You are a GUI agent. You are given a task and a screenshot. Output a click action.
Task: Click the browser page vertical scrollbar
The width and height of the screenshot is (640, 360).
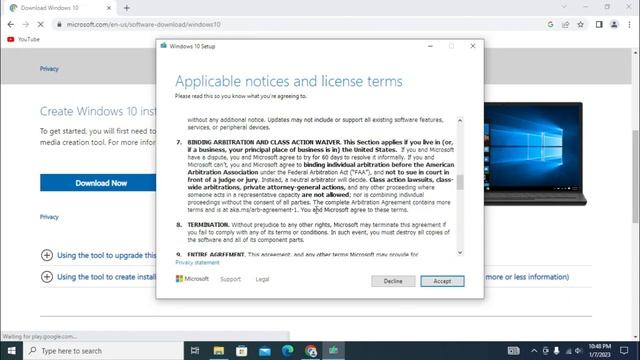(x=635, y=176)
